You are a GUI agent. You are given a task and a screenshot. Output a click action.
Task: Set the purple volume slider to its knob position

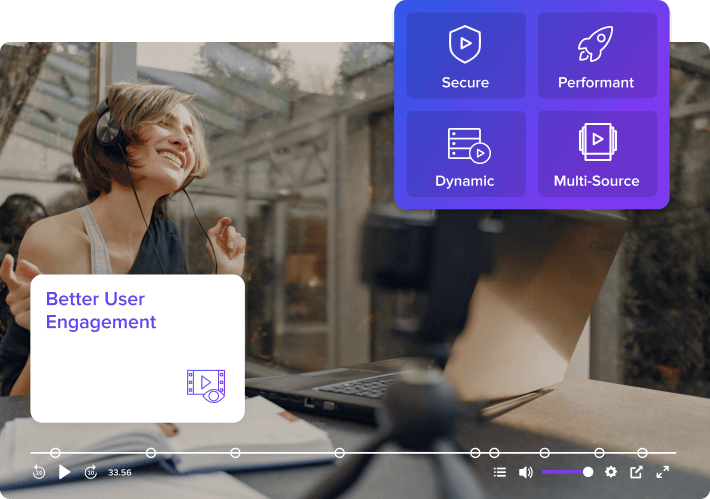coord(588,472)
